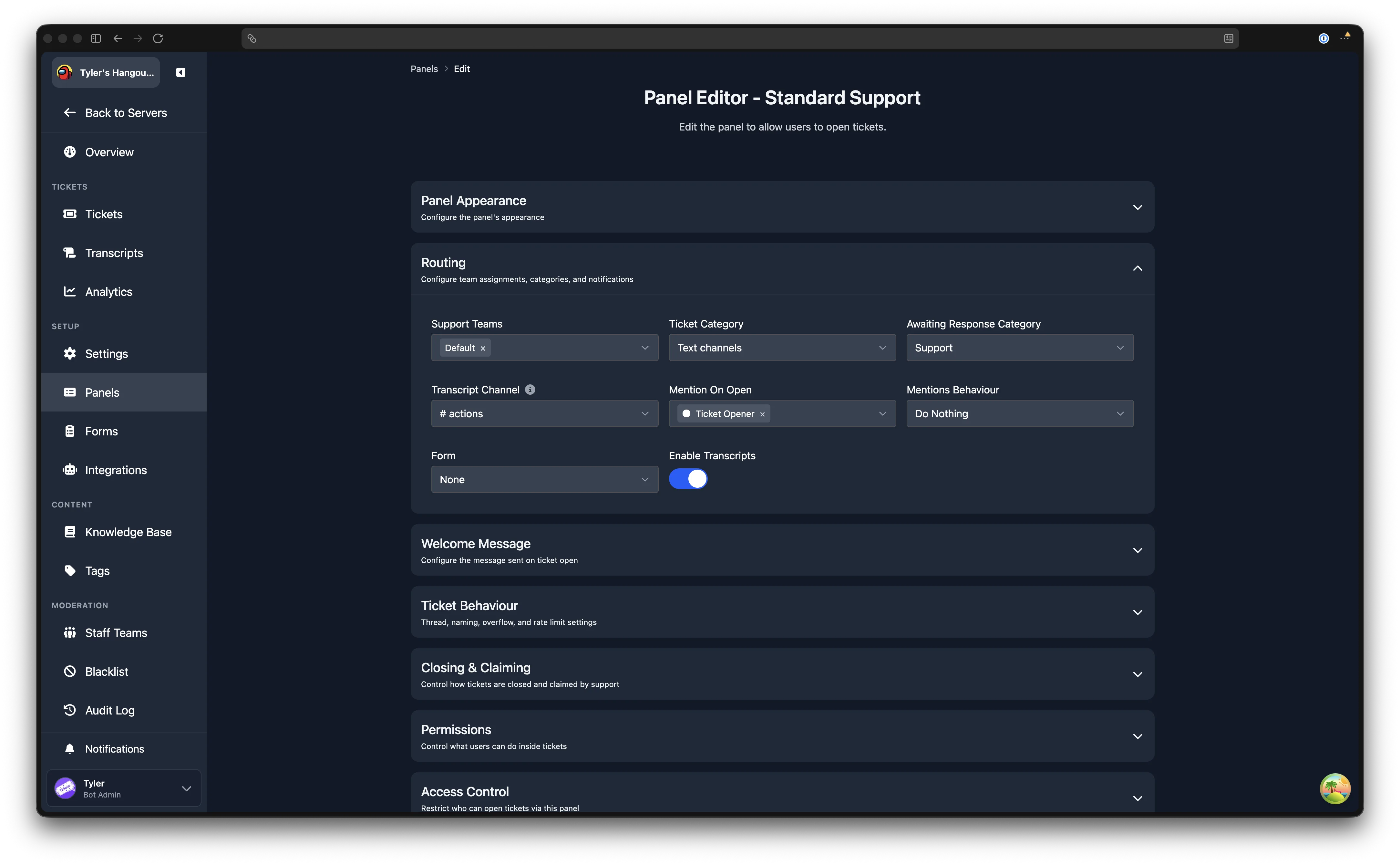The height and width of the screenshot is (865, 1400).
Task: Expand the Closing & Claiming section
Action: [782, 674]
